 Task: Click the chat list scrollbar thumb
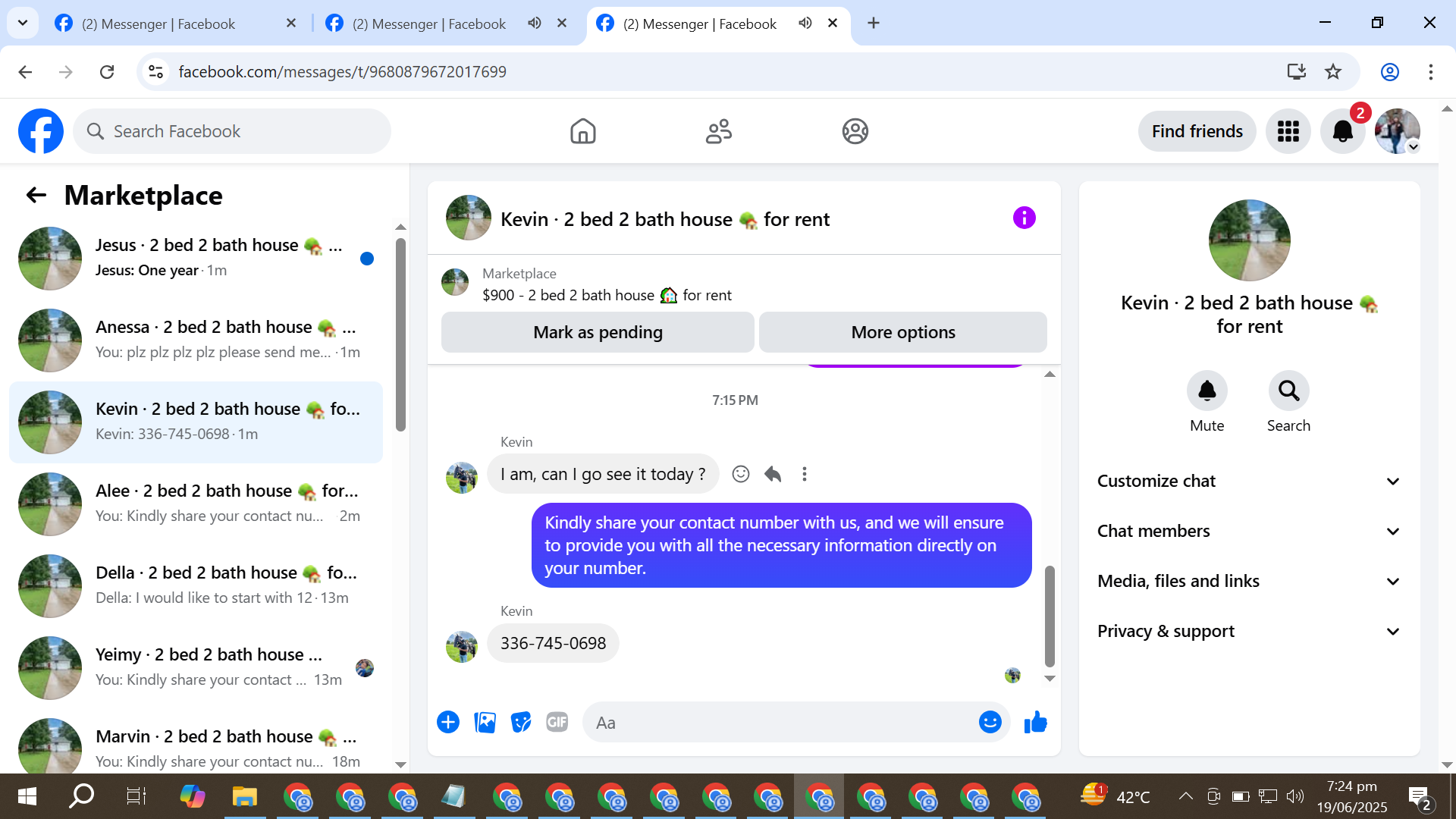click(400, 334)
